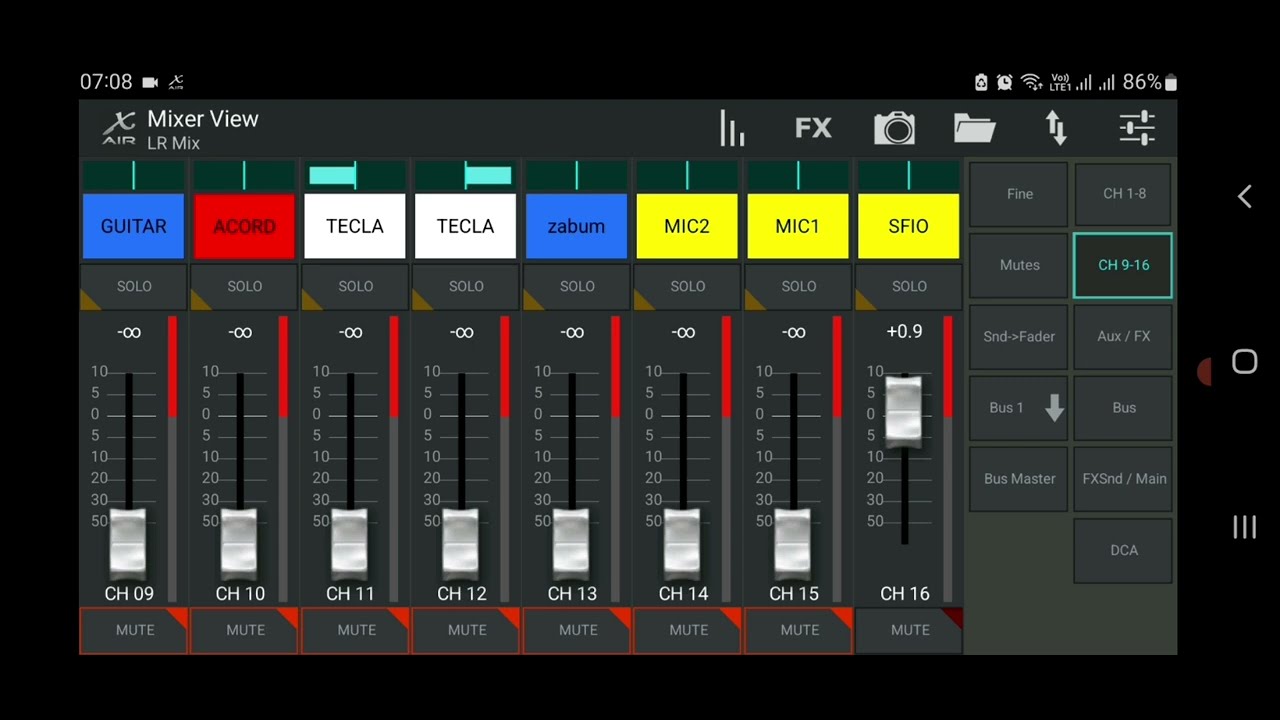Tap the camera snapshot icon

point(894,128)
